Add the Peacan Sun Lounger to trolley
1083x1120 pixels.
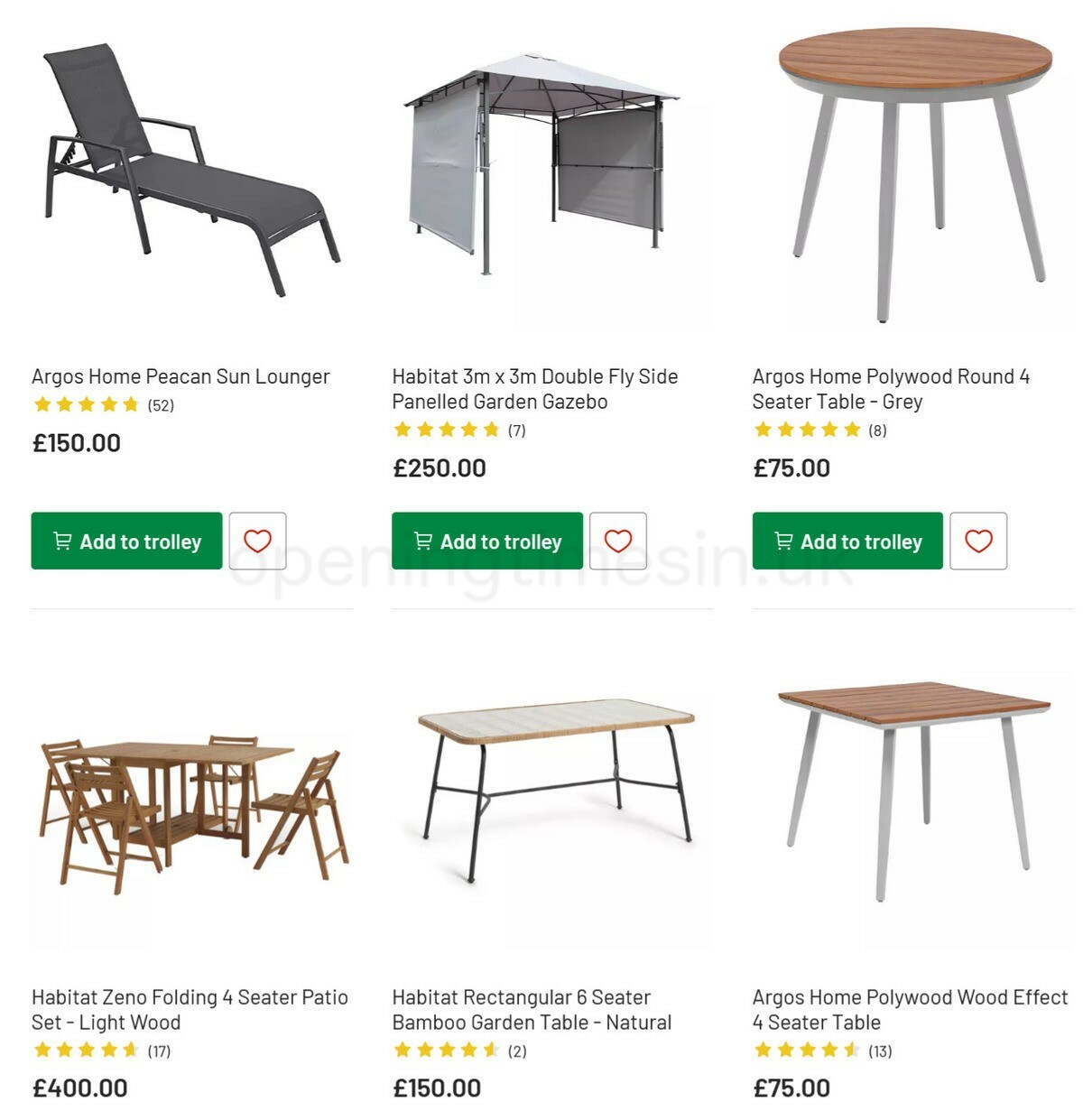pyautogui.click(x=125, y=541)
